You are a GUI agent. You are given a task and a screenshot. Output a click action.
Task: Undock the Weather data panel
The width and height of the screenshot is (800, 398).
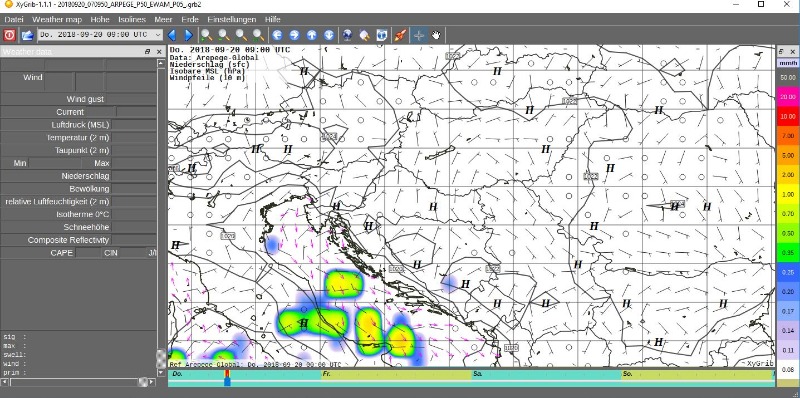click(x=147, y=52)
